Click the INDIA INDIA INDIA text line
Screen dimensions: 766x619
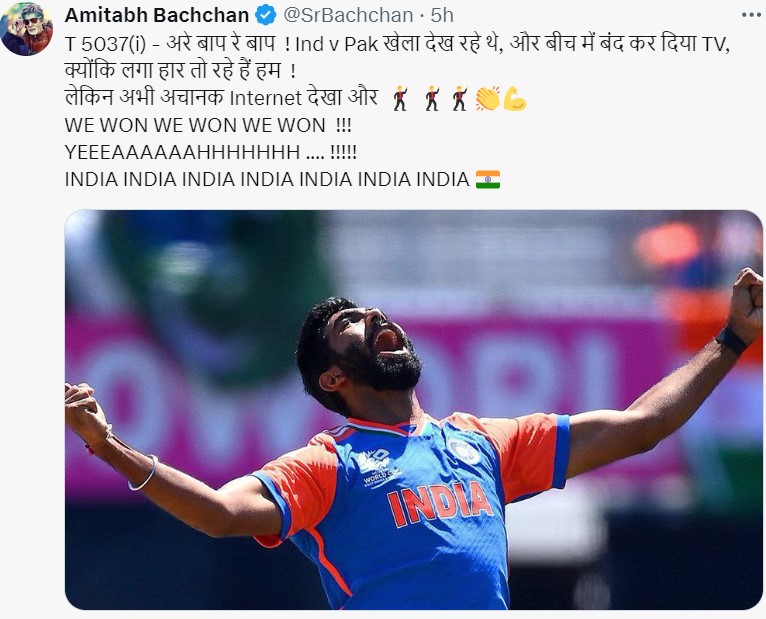coord(267,179)
